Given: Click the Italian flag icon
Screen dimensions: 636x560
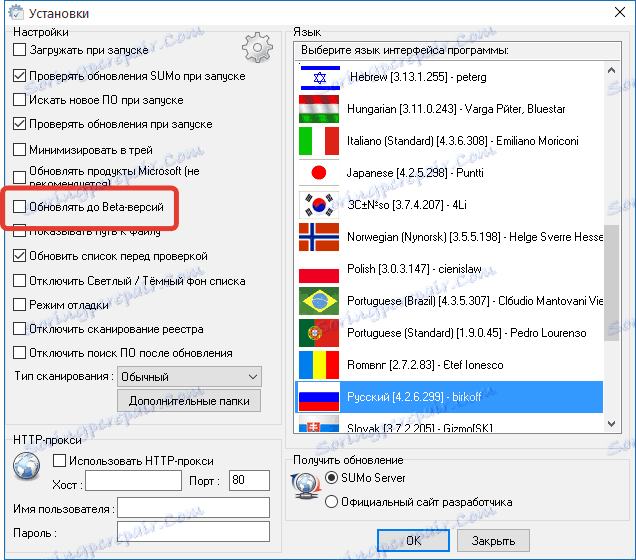Looking at the screenshot, I should 319,141.
